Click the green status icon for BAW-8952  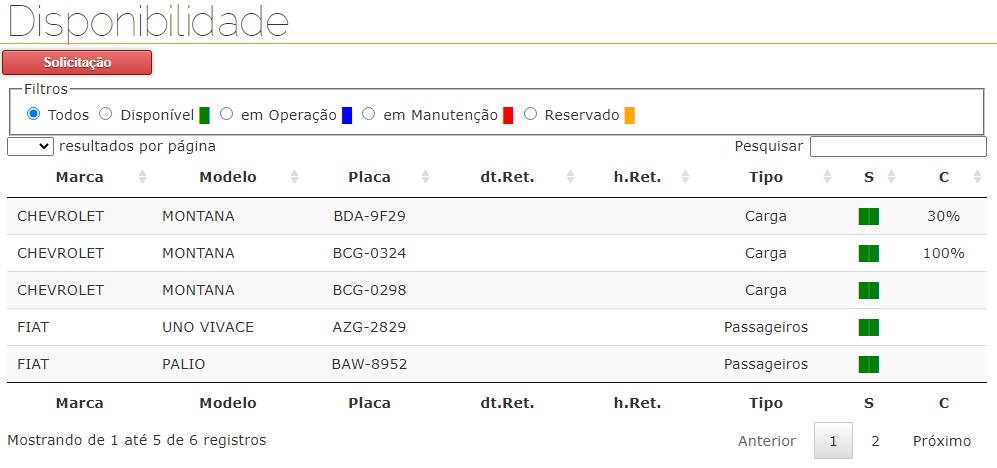(x=868, y=364)
